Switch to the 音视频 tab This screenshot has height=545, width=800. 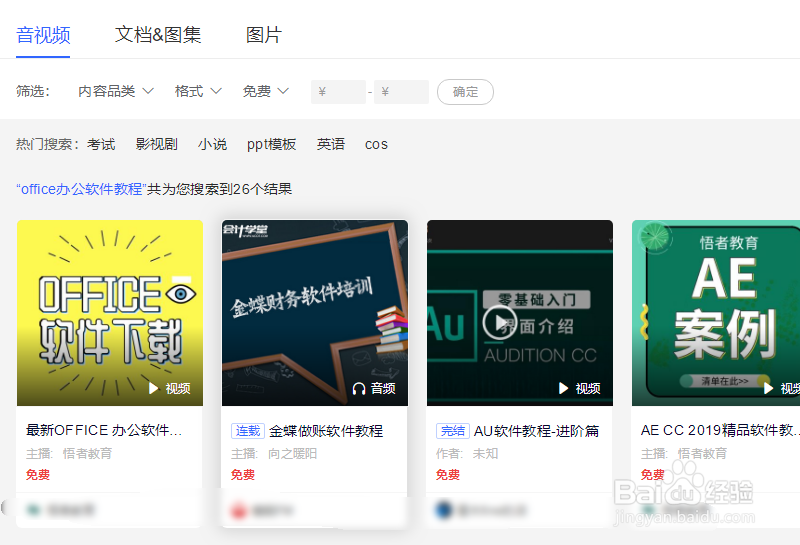click(x=43, y=35)
